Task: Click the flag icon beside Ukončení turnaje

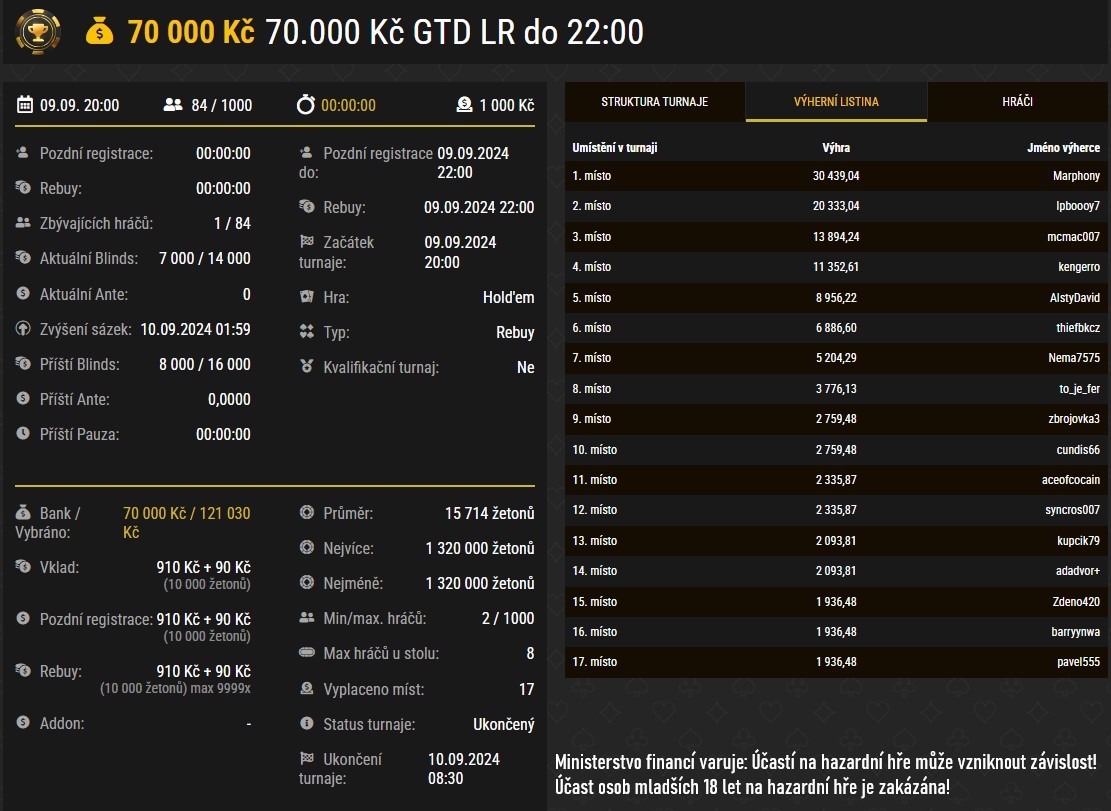Action: pyautogui.click(x=307, y=759)
